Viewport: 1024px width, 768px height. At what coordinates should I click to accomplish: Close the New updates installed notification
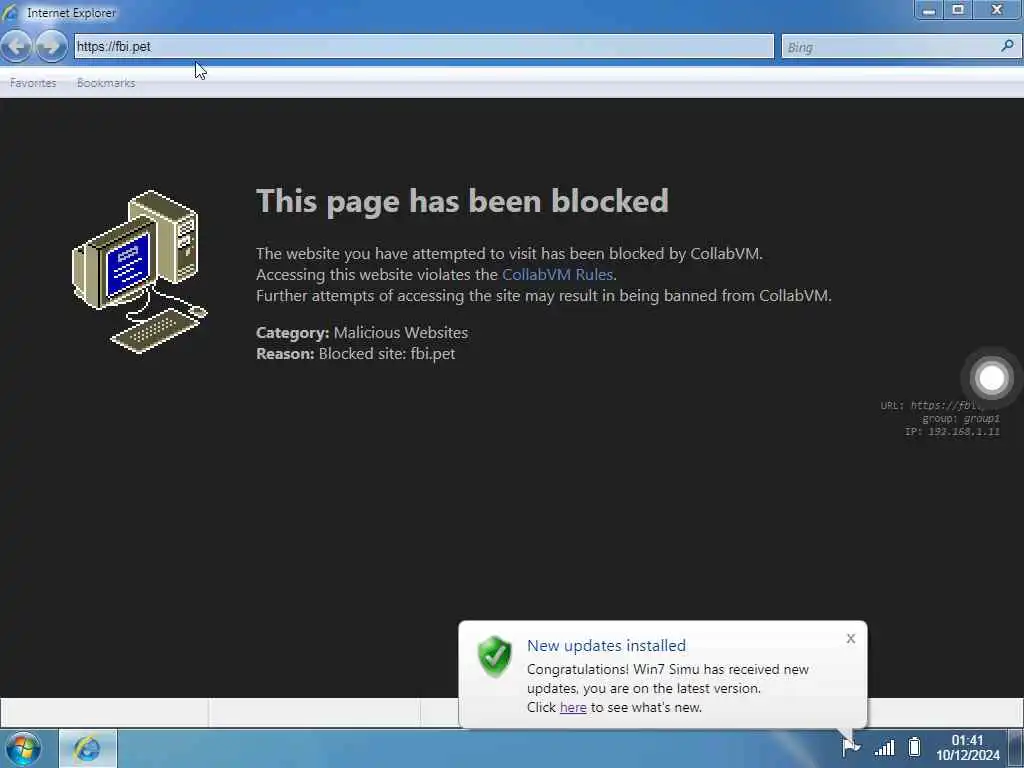[x=850, y=639]
